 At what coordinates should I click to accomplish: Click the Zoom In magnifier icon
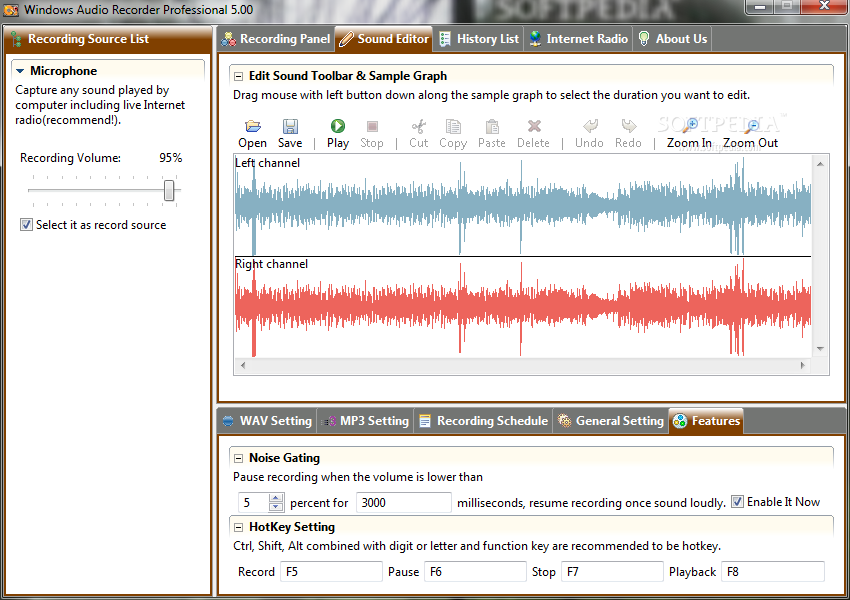(690, 126)
